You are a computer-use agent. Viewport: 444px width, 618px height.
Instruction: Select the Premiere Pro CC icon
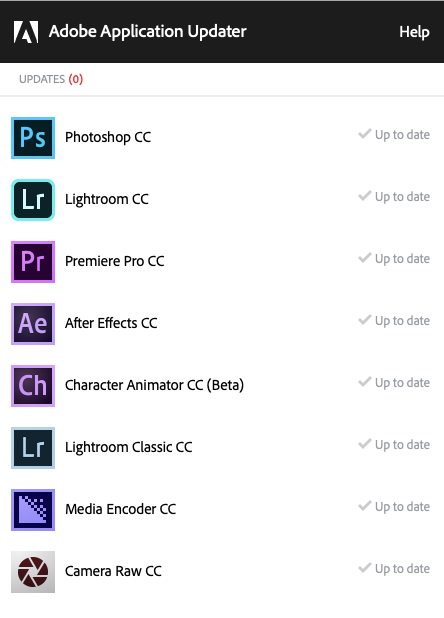[33, 262]
